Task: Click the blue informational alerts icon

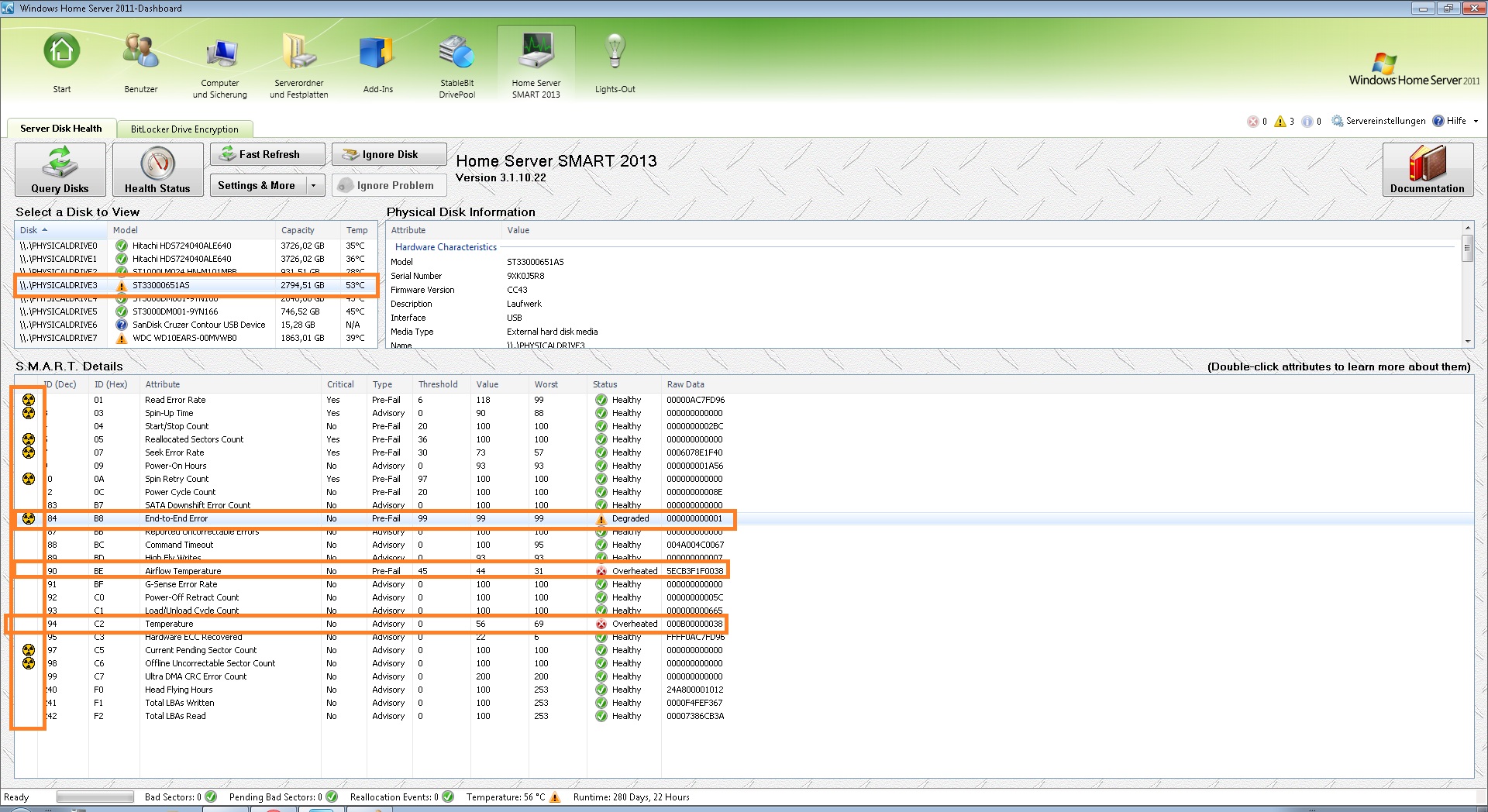Action: click(x=1307, y=122)
